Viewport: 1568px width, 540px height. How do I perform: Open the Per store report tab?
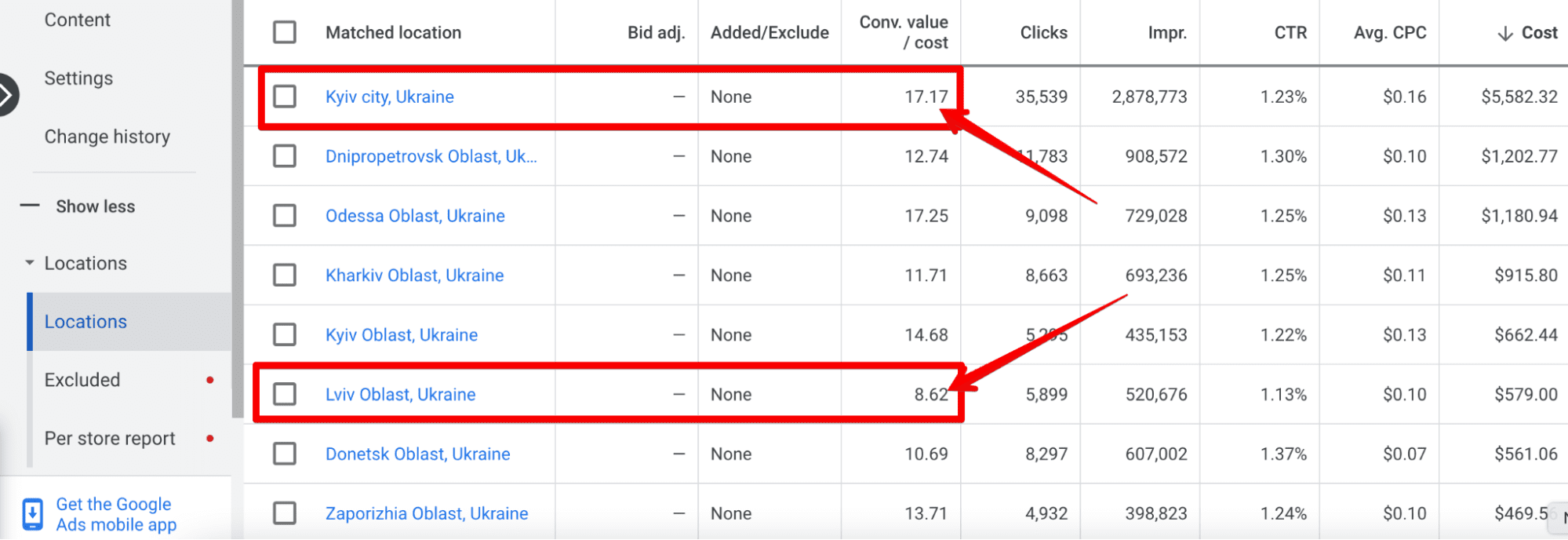tap(110, 439)
